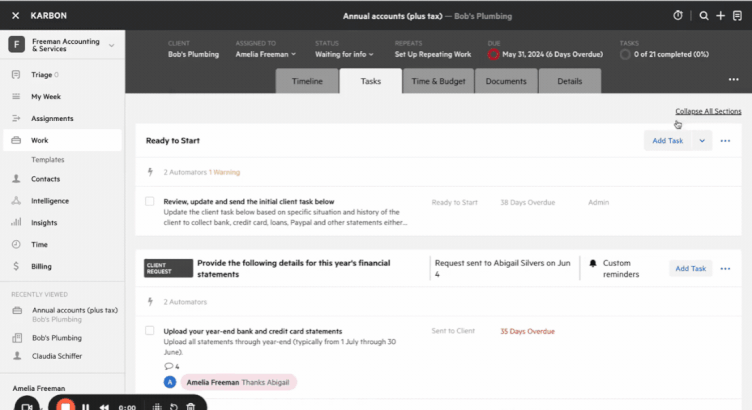Screen dimensions: 752x410
Task: Open Triage from the sidebar
Action: (44, 74)
